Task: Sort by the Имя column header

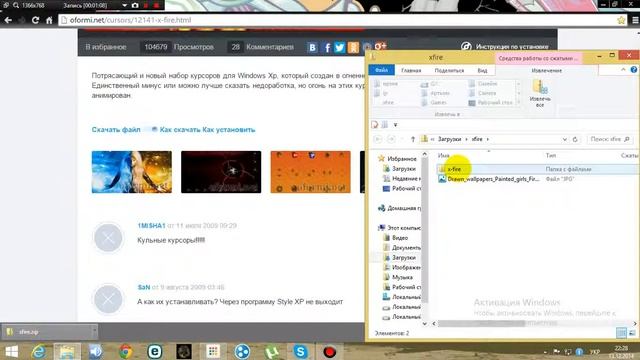Action: click(x=443, y=156)
